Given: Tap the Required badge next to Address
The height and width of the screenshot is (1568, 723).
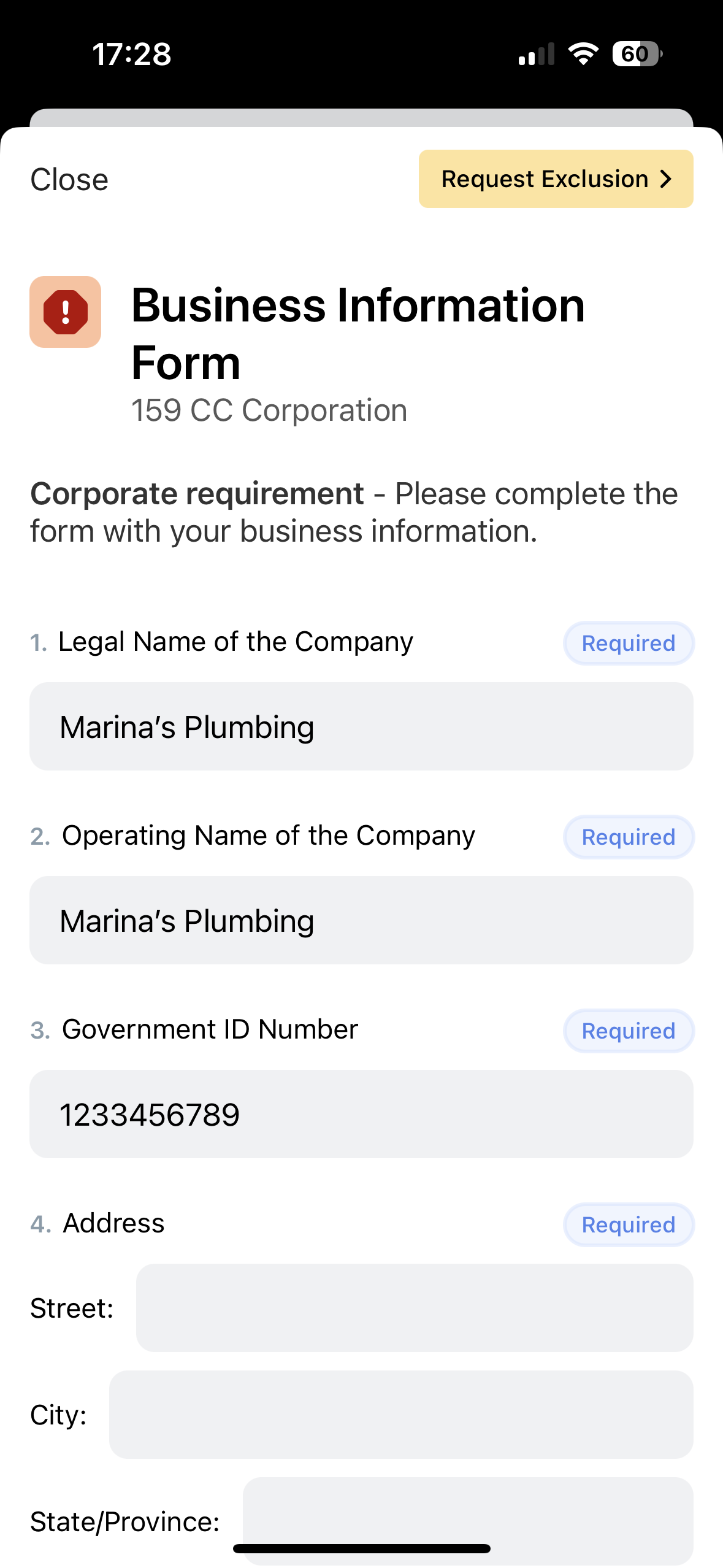Looking at the screenshot, I should point(629,1225).
